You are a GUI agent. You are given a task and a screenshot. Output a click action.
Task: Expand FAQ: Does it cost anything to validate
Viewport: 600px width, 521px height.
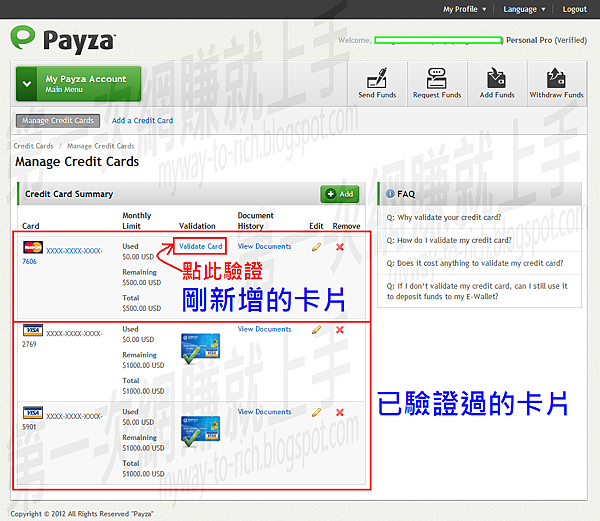[x=475, y=263]
